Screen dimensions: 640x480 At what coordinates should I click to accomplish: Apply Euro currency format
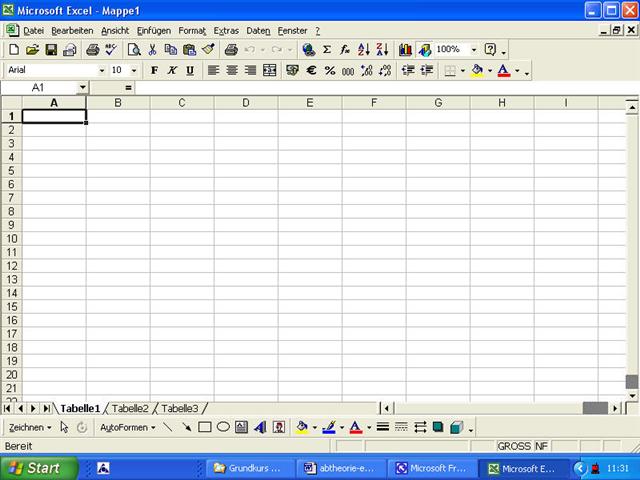coord(311,70)
